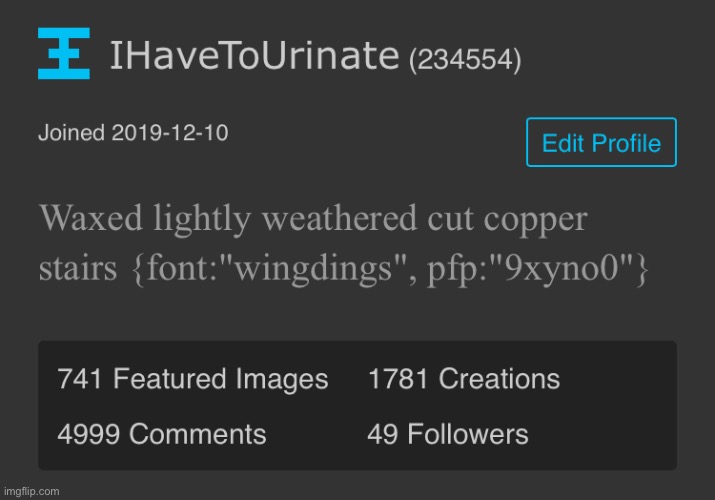The image size is (715, 500).
Task: Open the 741 Featured Images stat
Action: (x=193, y=379)
